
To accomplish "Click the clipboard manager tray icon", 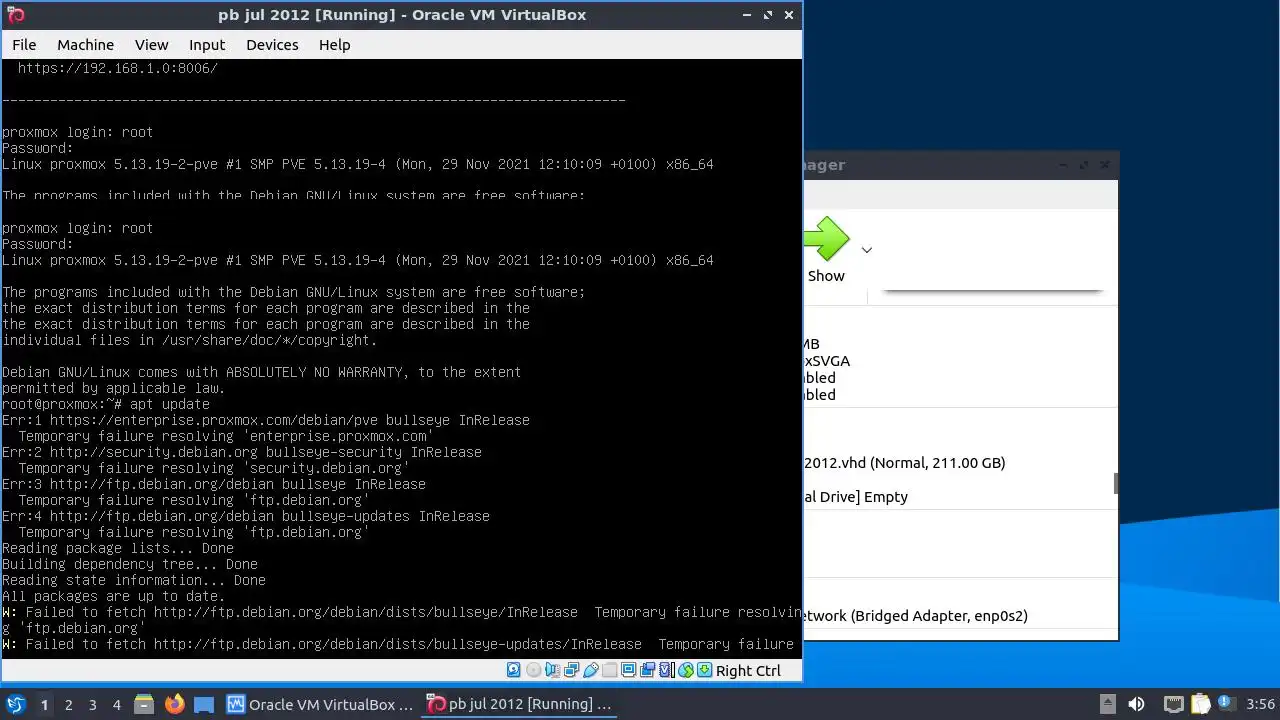I will click(x=1200, y=705).
